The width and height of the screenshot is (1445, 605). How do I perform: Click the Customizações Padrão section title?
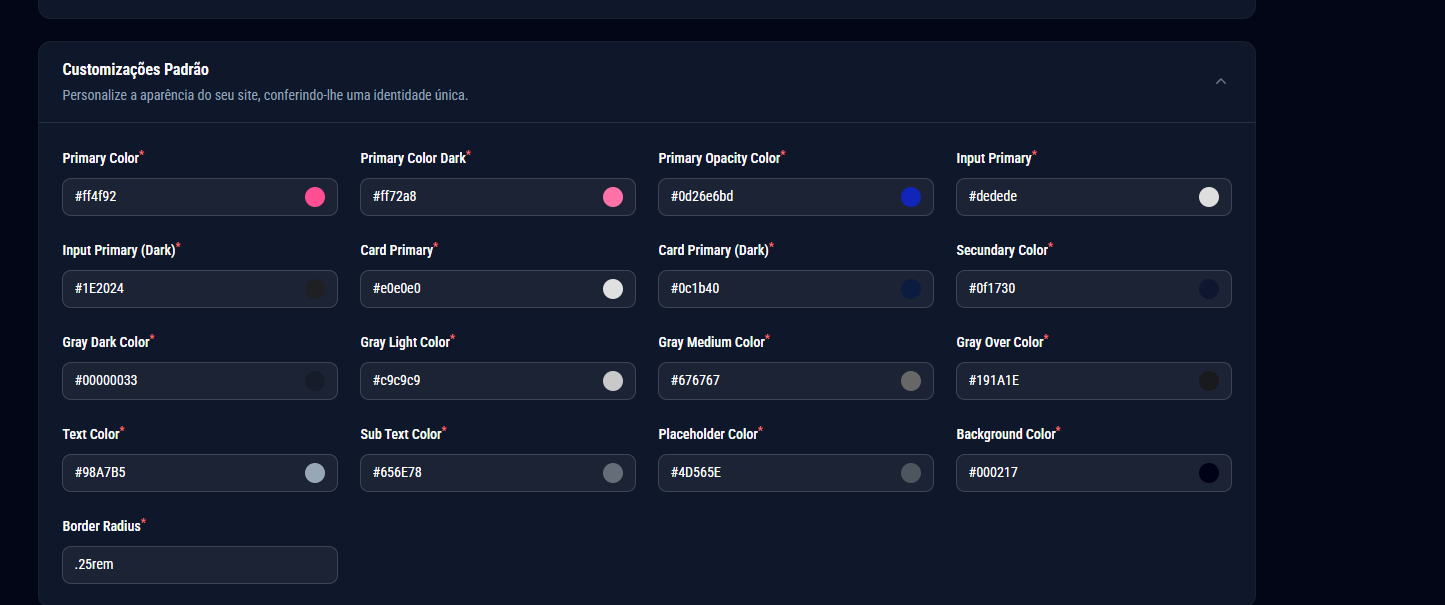[135, 70]
